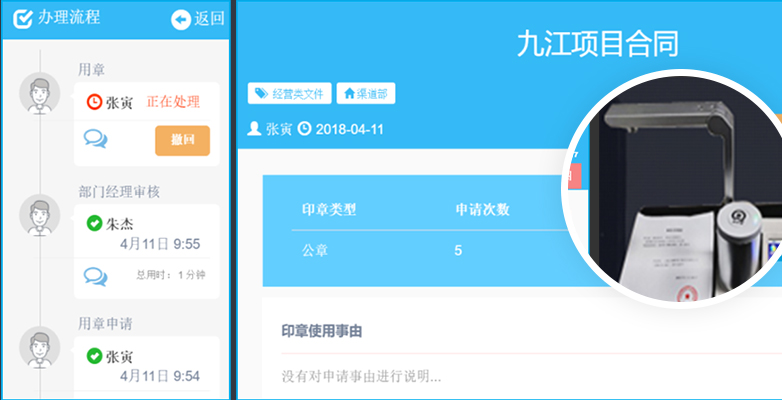
Task: Click the 印章类型 column header
Action: point(329,210)
